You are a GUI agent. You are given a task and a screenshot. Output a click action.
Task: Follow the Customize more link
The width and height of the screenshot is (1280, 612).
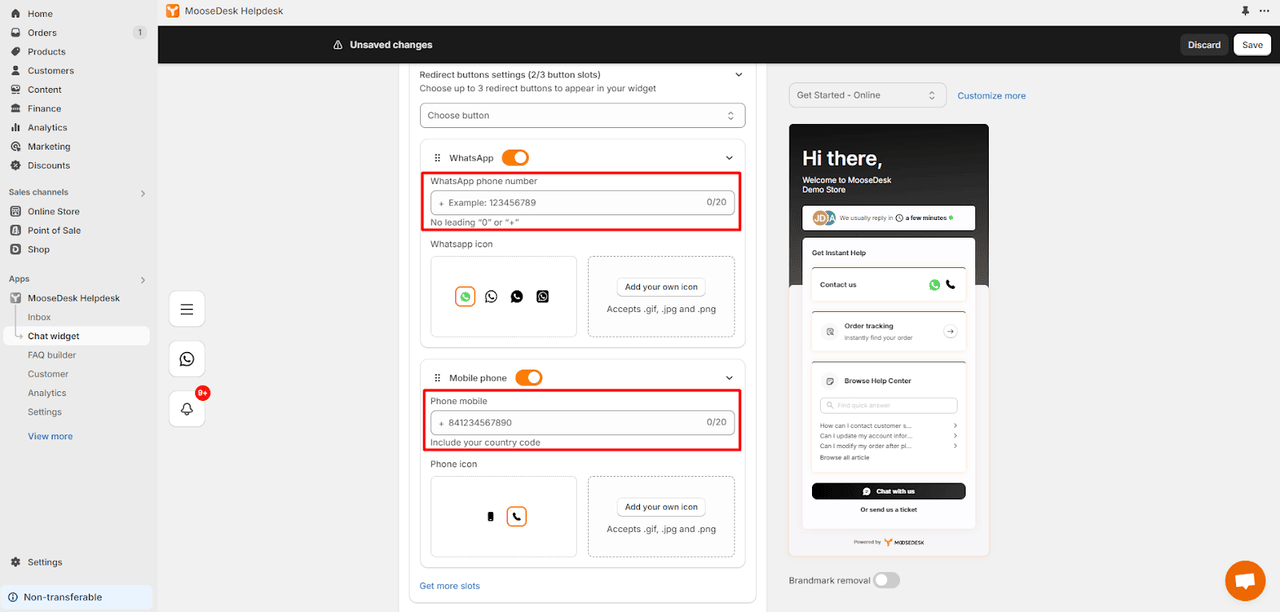point(991,96)
